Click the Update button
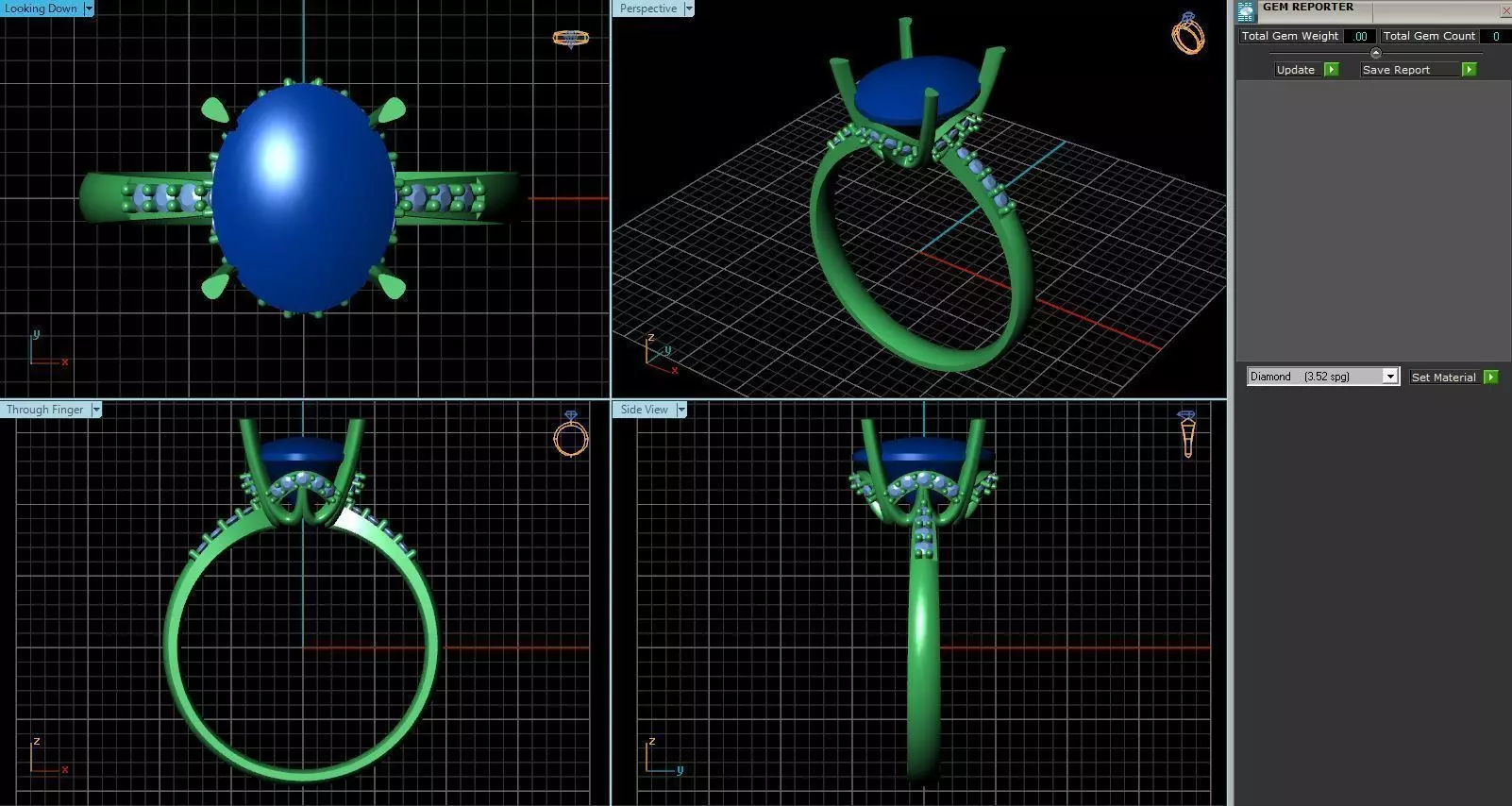This screenshot has height=806, width=1512. (1296, 70)
